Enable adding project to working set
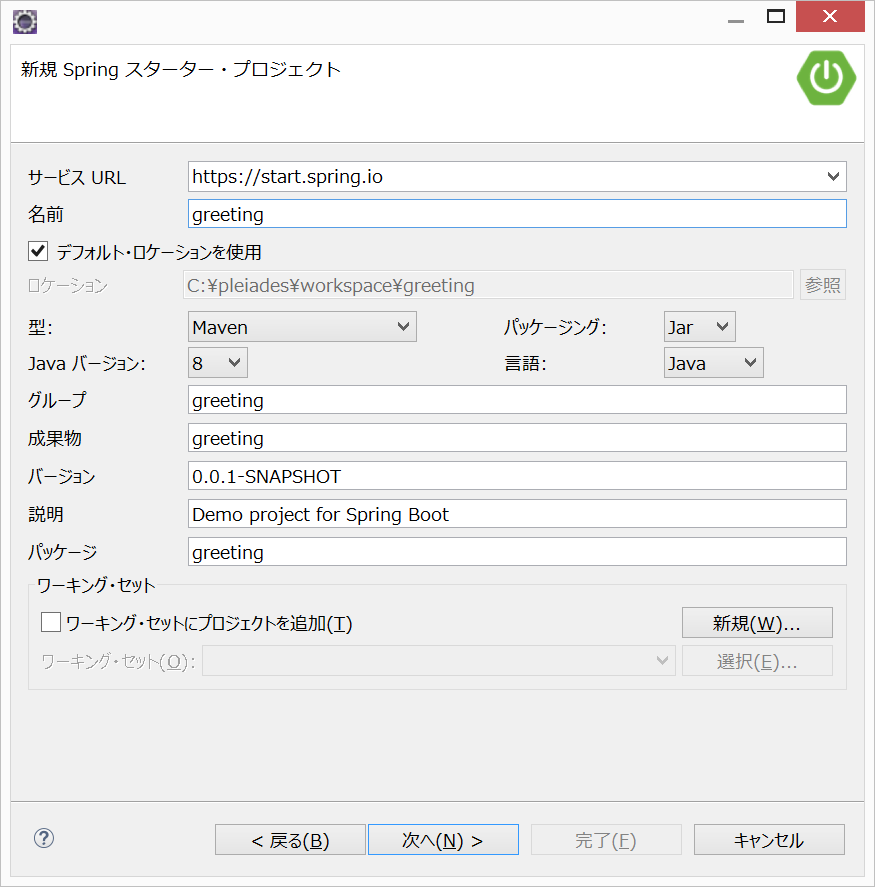The width and height of the screenshot is (875, 887). pos(51,622)
